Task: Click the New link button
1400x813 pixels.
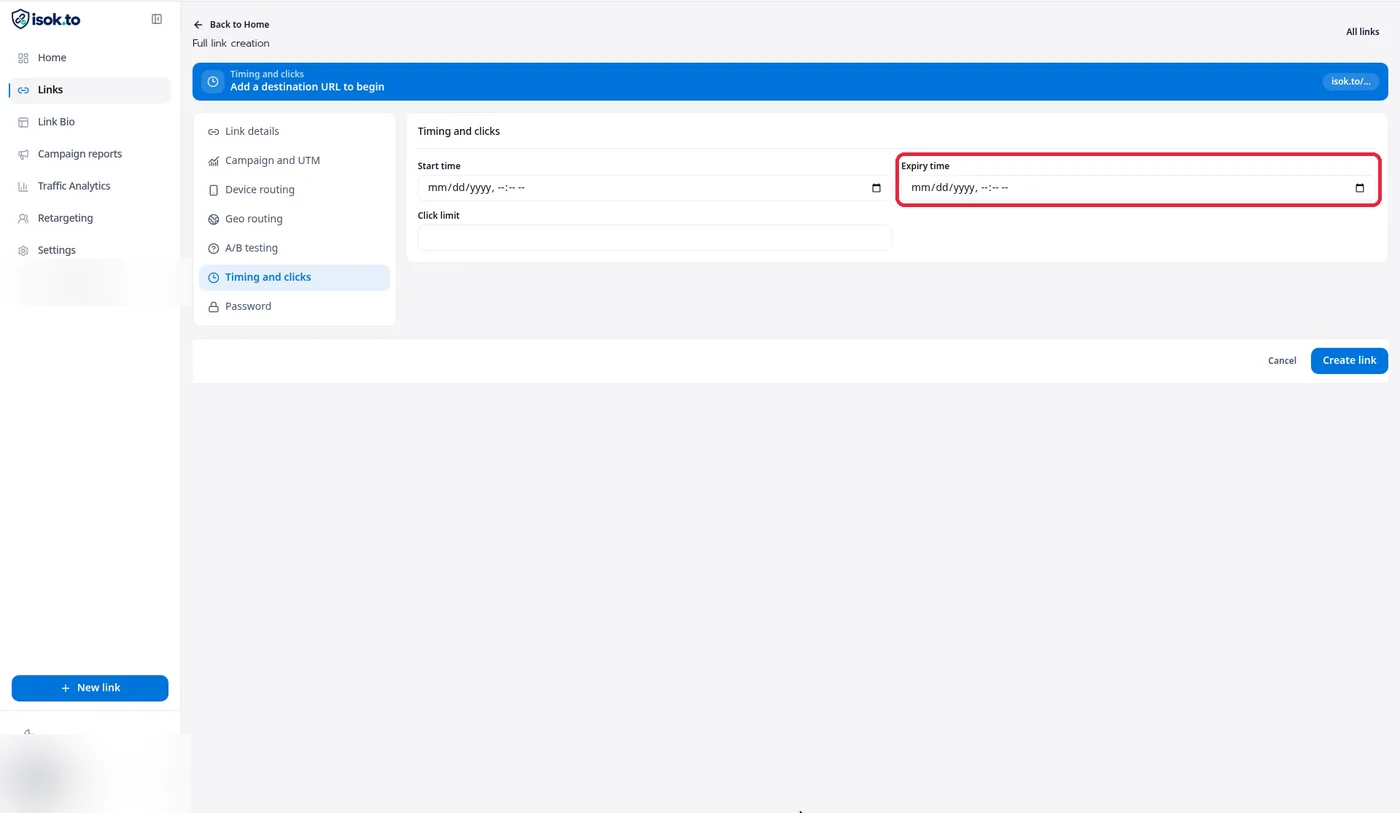Action: click(90, 688)
